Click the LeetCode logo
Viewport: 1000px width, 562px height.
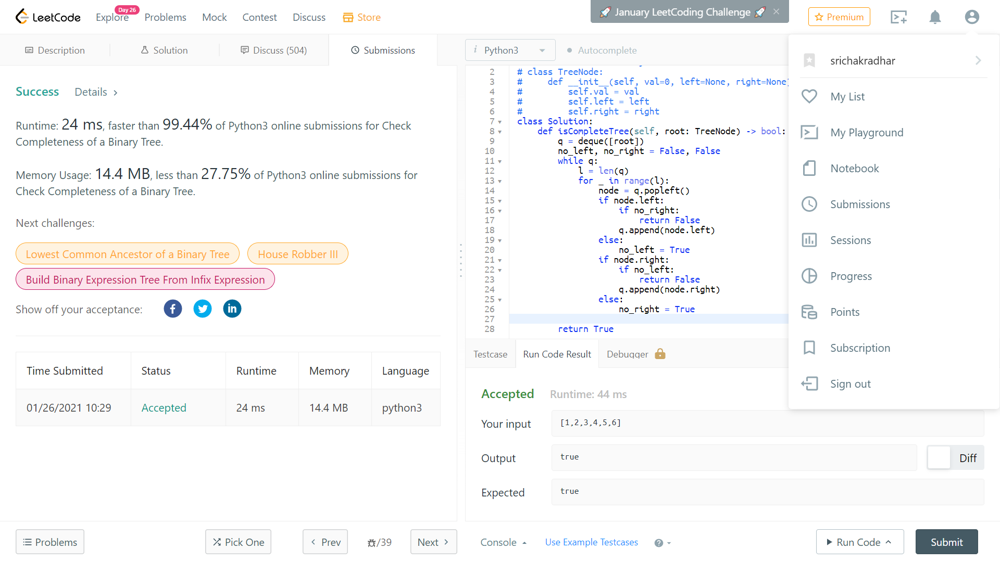click(x=50, y=17)
